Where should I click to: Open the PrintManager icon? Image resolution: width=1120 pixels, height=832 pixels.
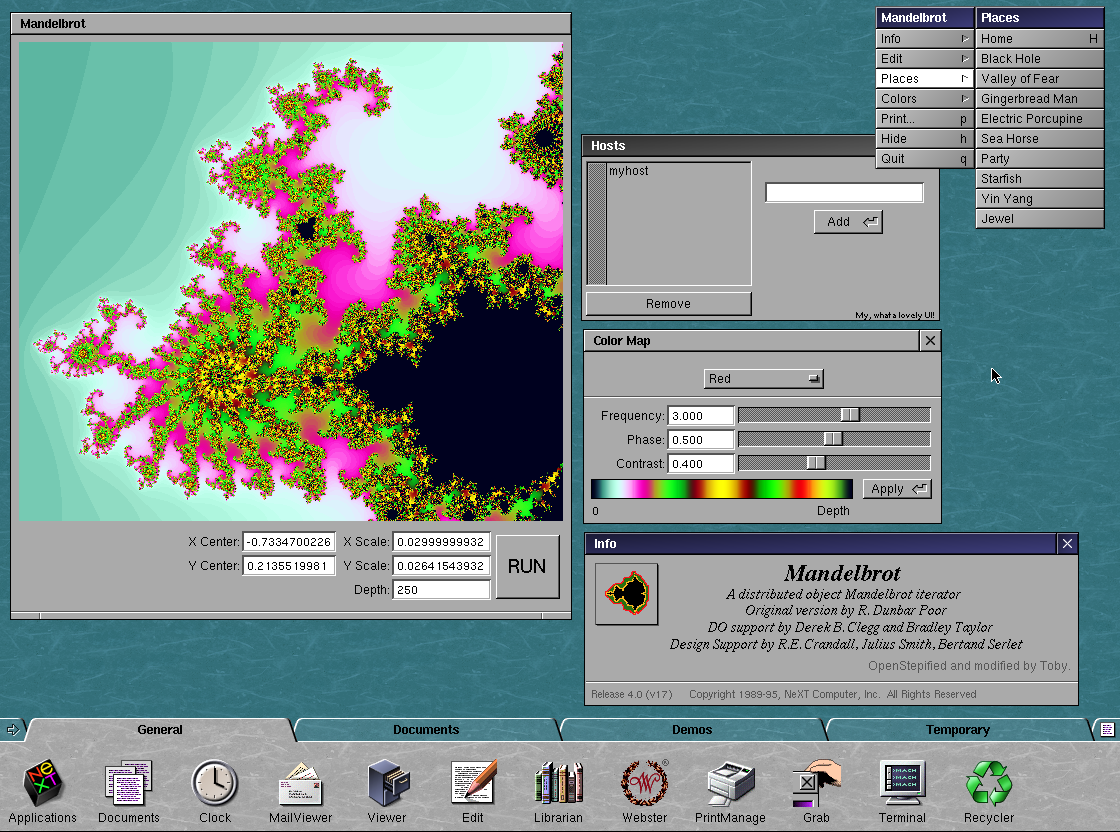click(x=730, y=783)
